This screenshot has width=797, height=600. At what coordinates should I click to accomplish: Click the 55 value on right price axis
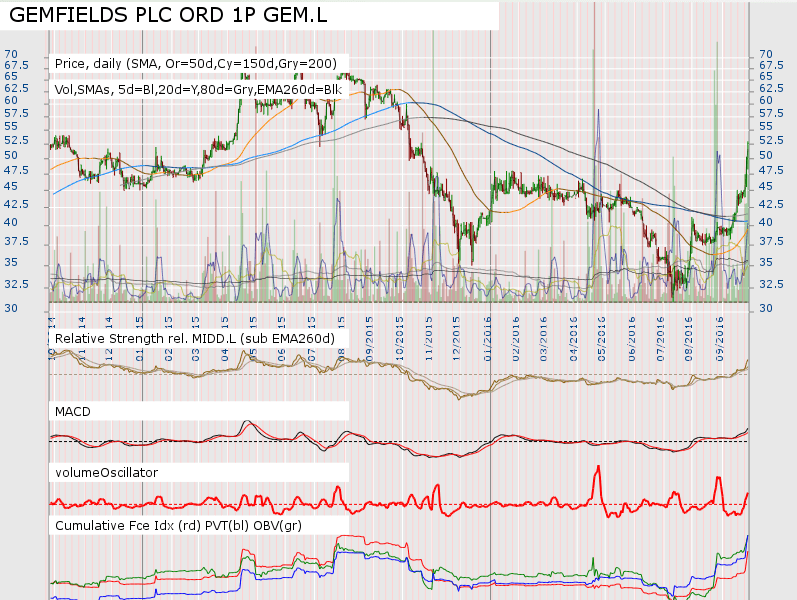765,126
